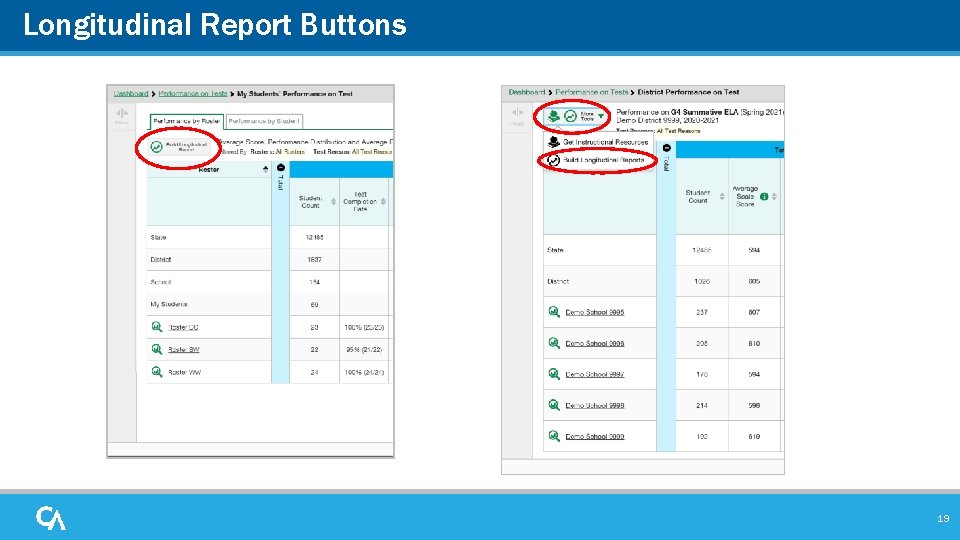Click the 95% (21/22) completion cell

coord(364,350)
